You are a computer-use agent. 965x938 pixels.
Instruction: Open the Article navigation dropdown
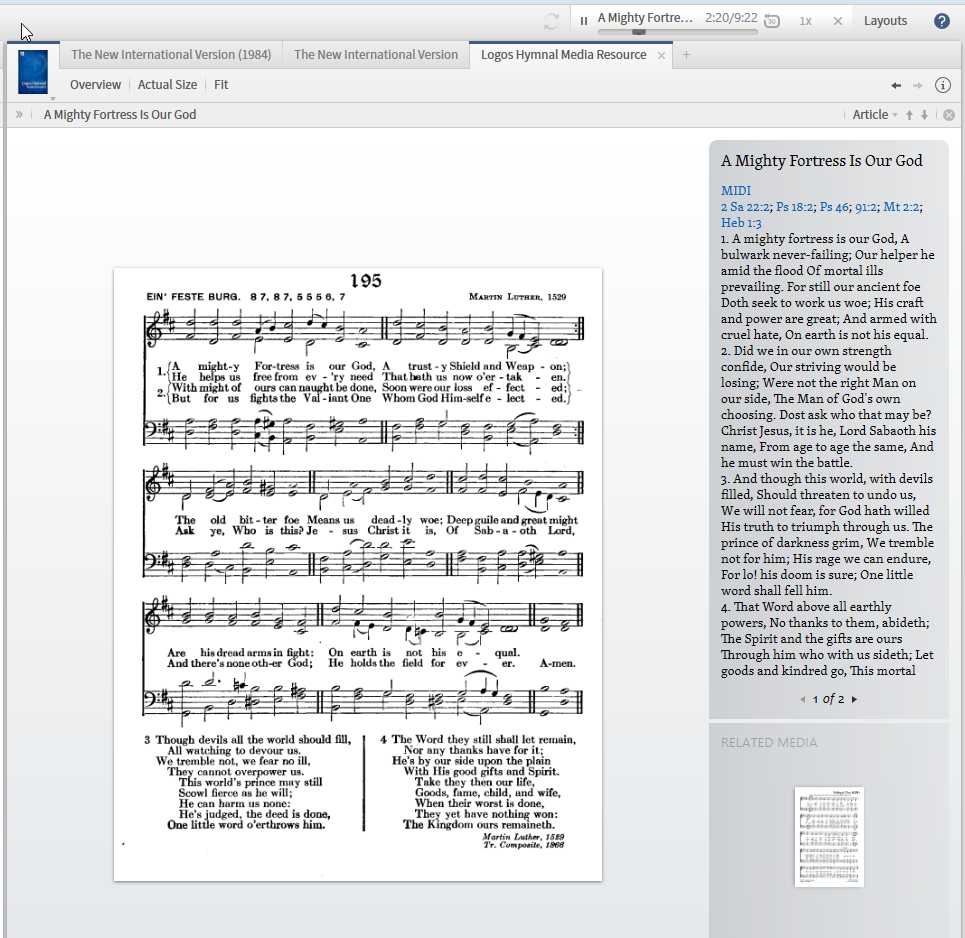coord(875,114)
